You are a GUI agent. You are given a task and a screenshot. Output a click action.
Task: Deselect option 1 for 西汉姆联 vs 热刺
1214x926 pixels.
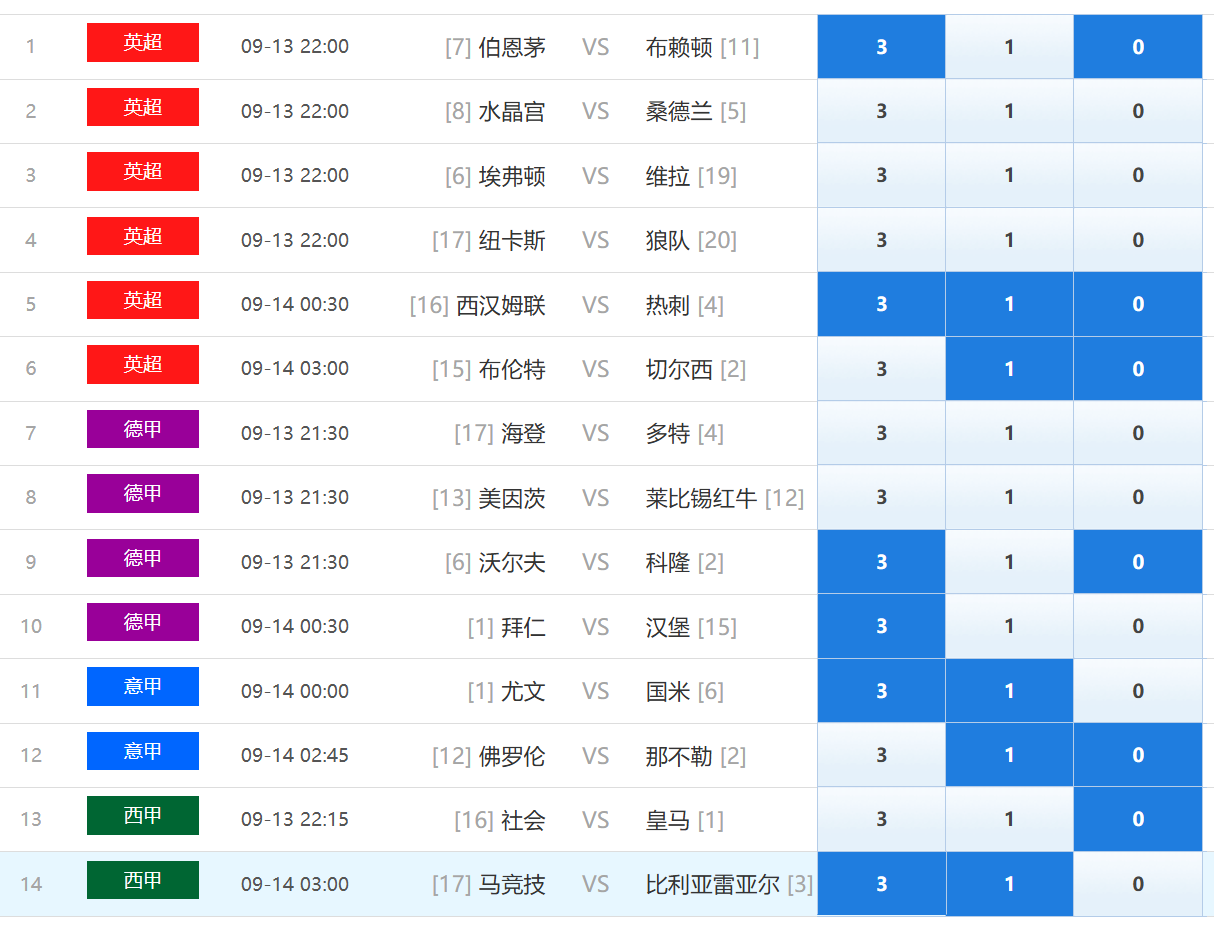pyautogui.click(x=1009, y=304)
